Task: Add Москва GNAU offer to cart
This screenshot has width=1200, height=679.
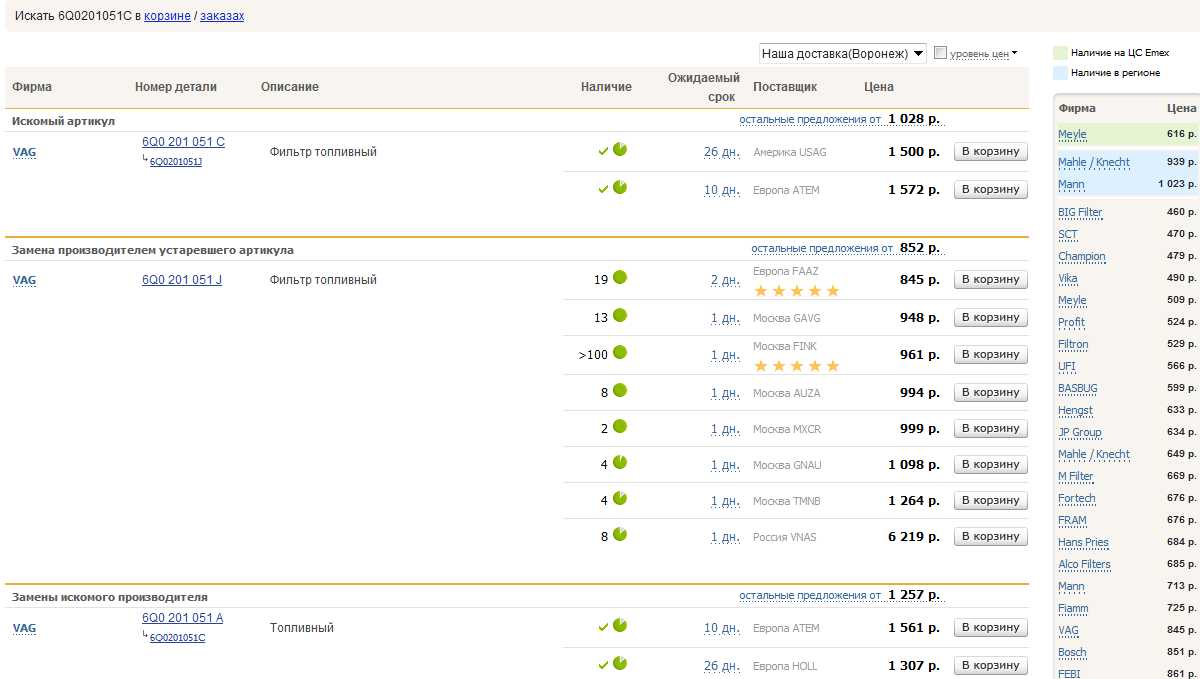Action: (x=990, y=465)
